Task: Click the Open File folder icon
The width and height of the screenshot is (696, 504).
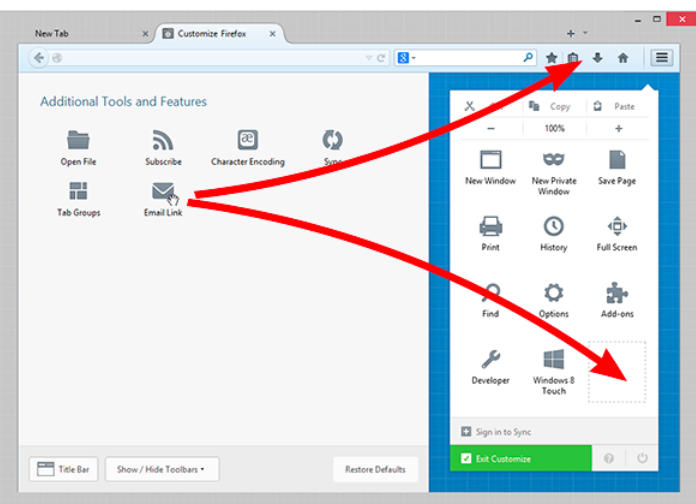Action: (78, 140)
